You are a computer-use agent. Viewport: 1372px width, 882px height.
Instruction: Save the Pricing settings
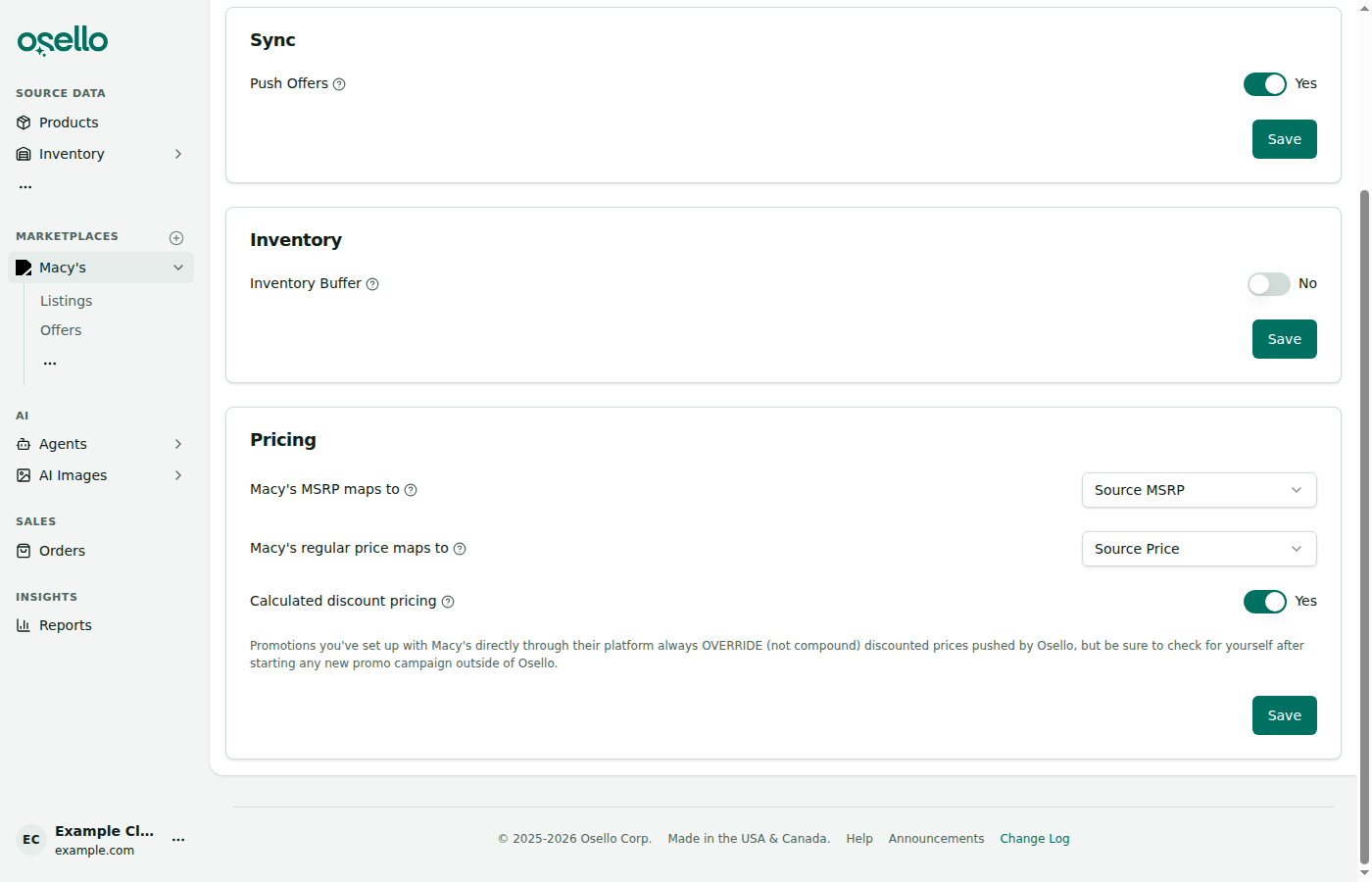1285,715
